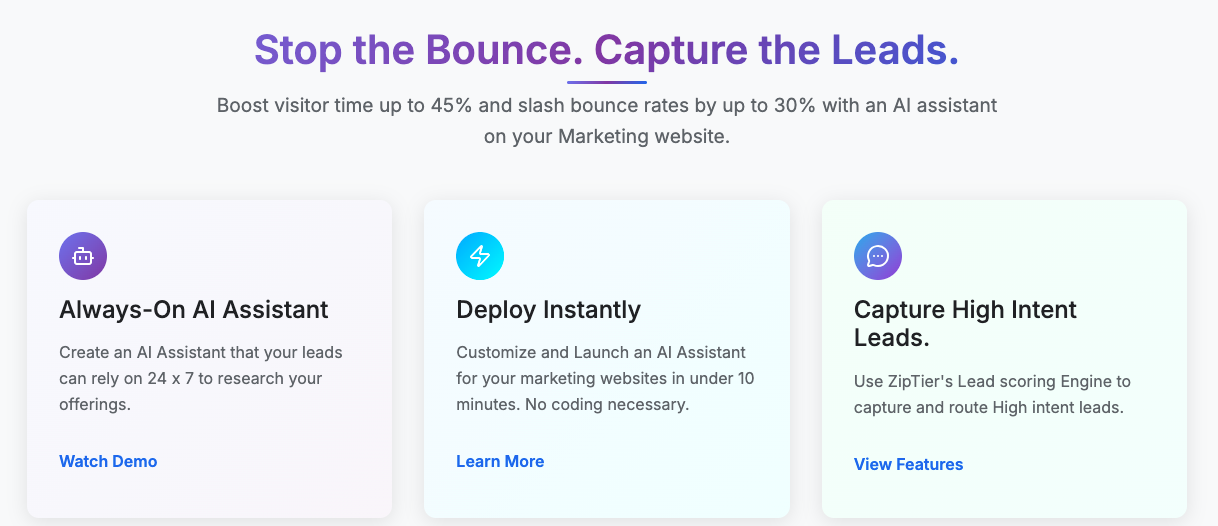Select the Always-On AI Assistant card heading
Viewport: 1218px width, 526px height.
coord(194,310)
